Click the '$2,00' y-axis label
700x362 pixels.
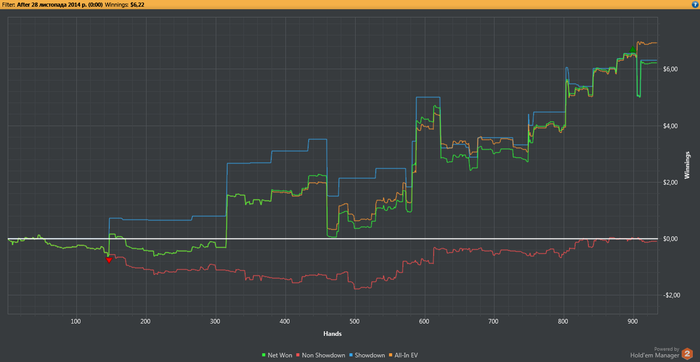coord(672,182)
